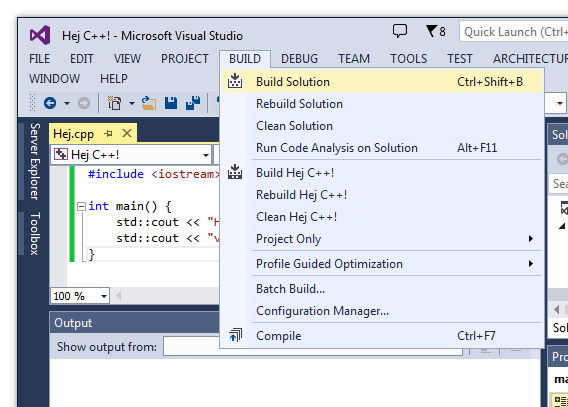Image resolution: width=568 pixels, height=407 pixels.
Task: Click the Navigate Forward arrow
Action: [x=84, y=103]
